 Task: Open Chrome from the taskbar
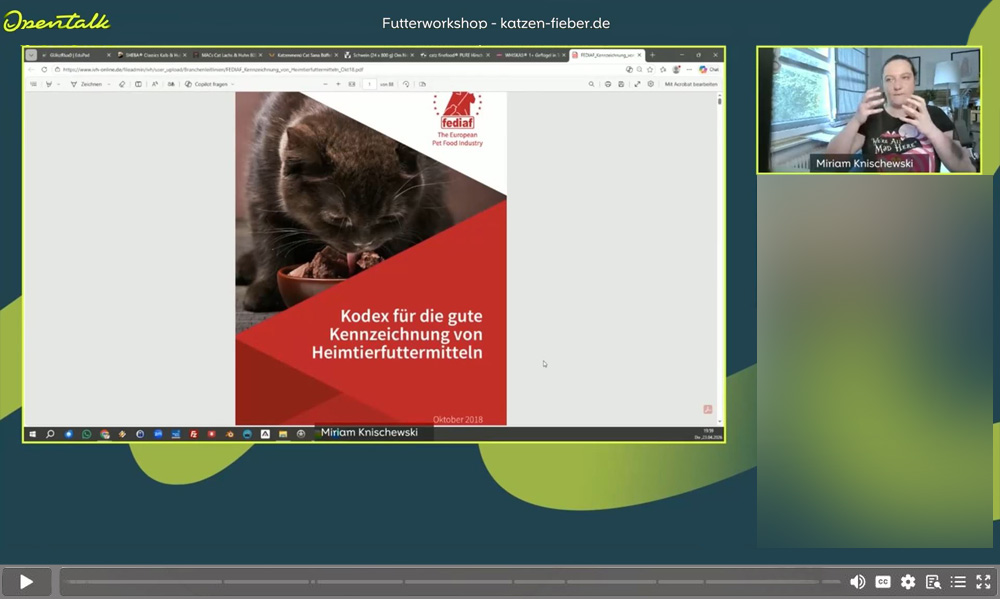point(105,434)
